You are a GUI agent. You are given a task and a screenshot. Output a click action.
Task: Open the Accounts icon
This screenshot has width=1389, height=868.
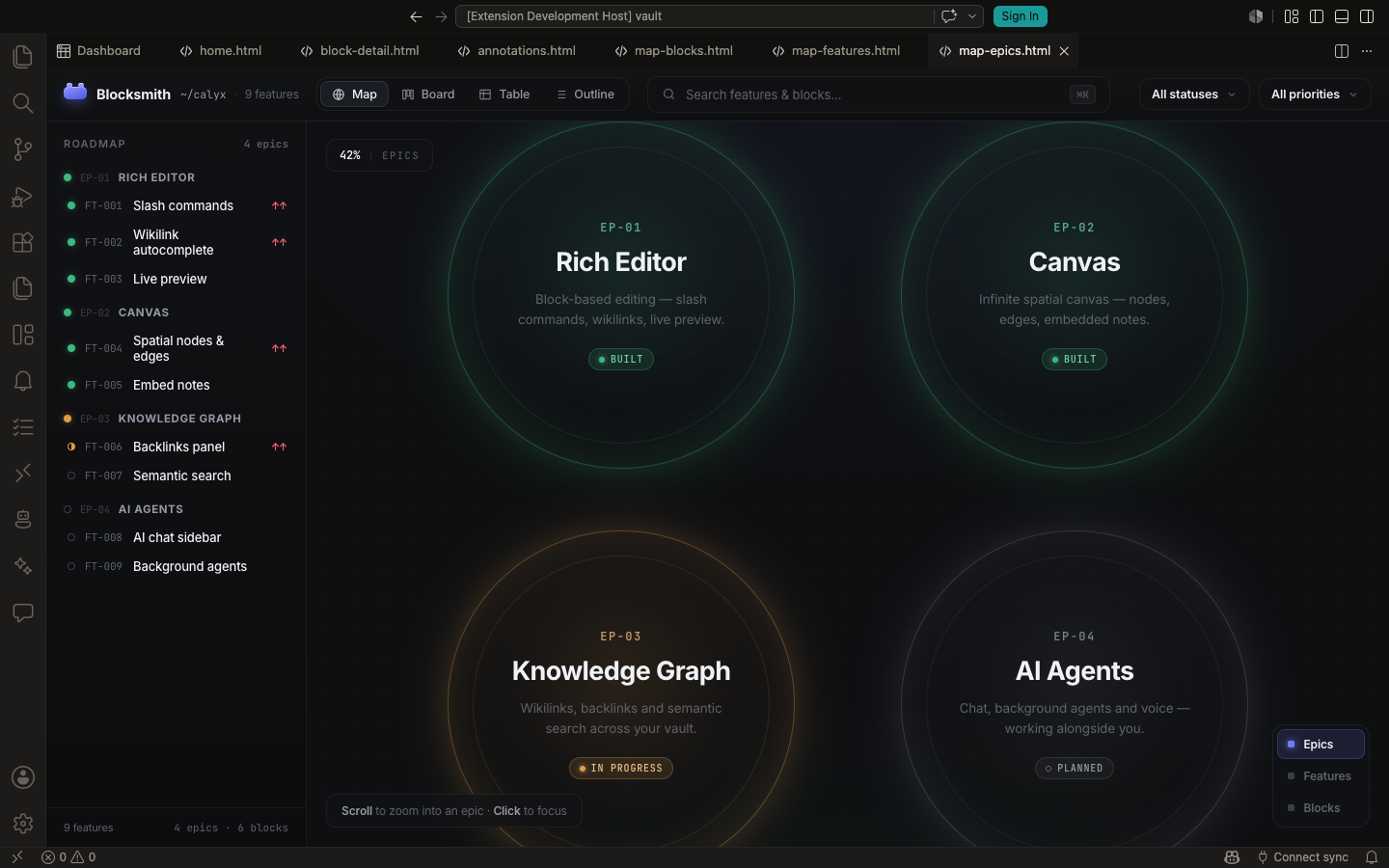click(x=23, y=777)
